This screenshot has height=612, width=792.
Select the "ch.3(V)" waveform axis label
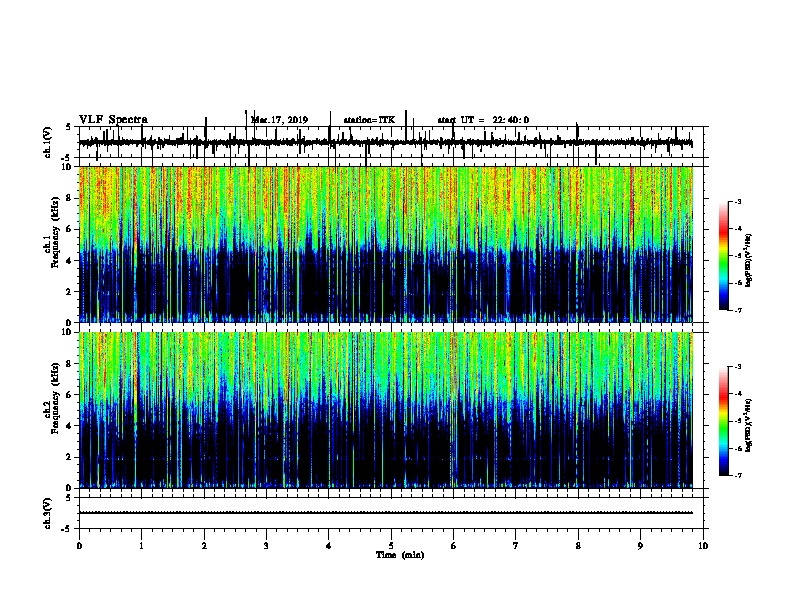pyautogui.click(x=48, y=513)
